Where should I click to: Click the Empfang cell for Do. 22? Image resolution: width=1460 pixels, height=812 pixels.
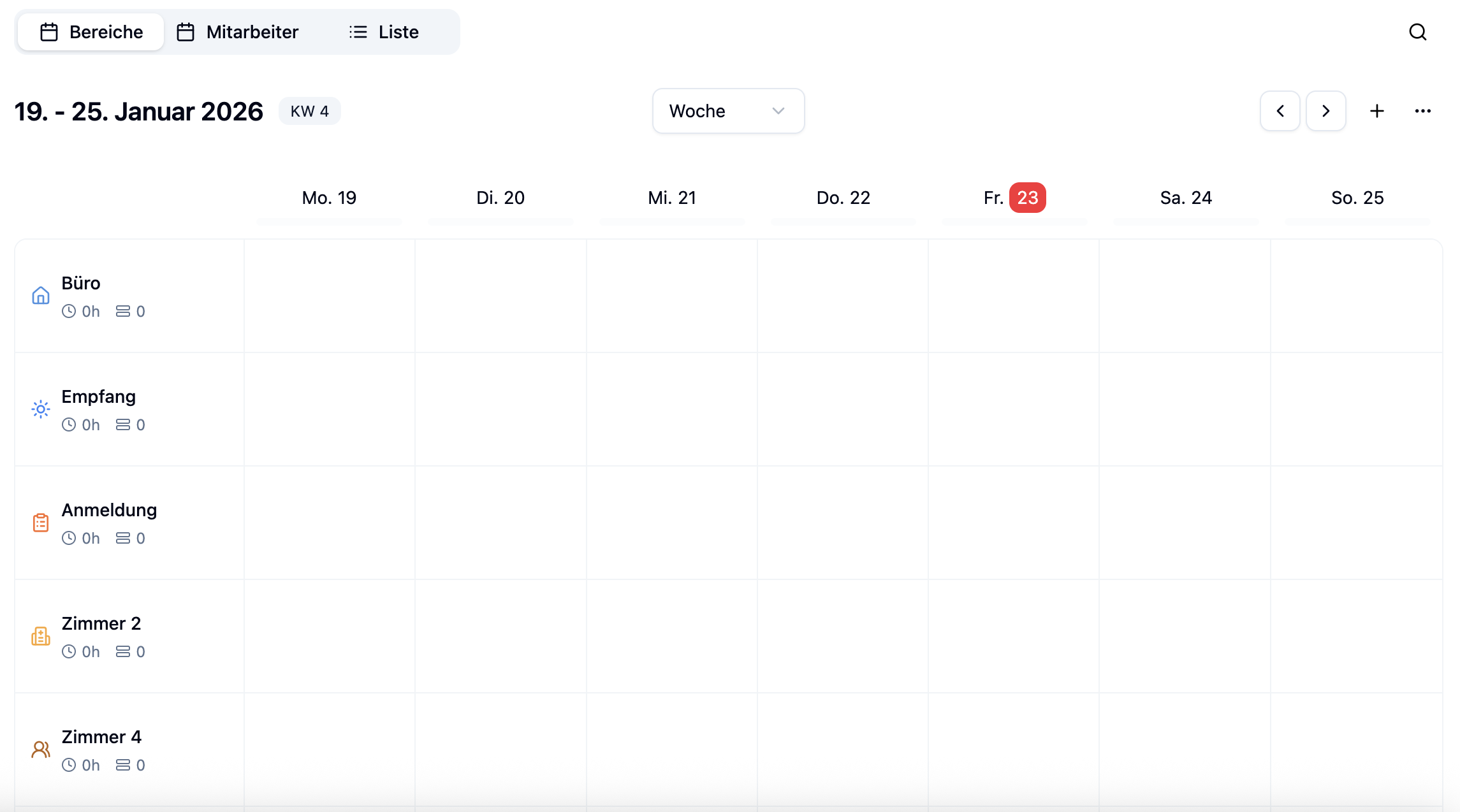click(843, 409)
